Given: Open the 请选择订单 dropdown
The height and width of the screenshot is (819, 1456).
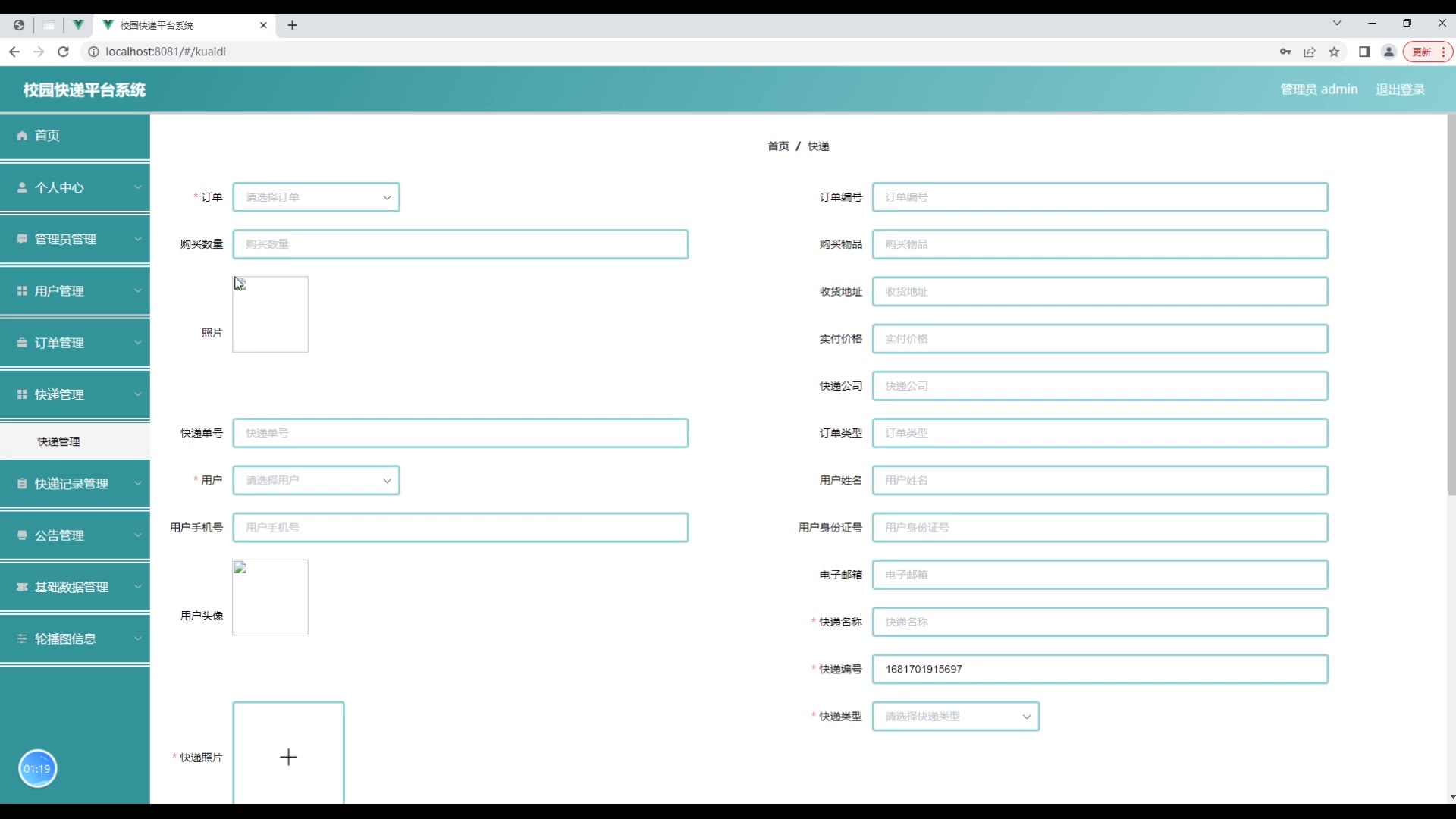Looking at the screenshot, I should (x=316, y=197).
